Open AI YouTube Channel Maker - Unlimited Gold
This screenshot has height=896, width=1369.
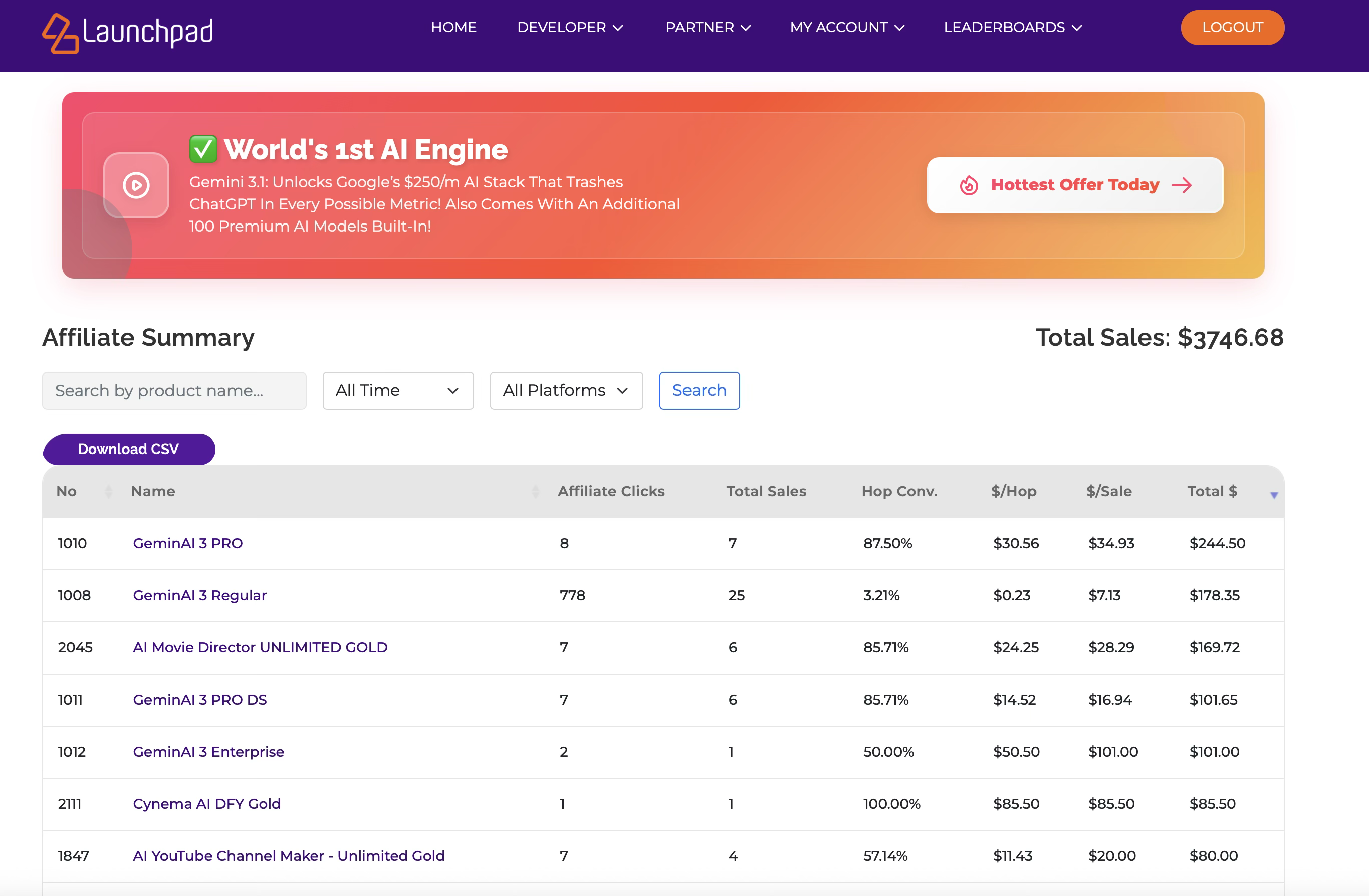coord(289,856)
